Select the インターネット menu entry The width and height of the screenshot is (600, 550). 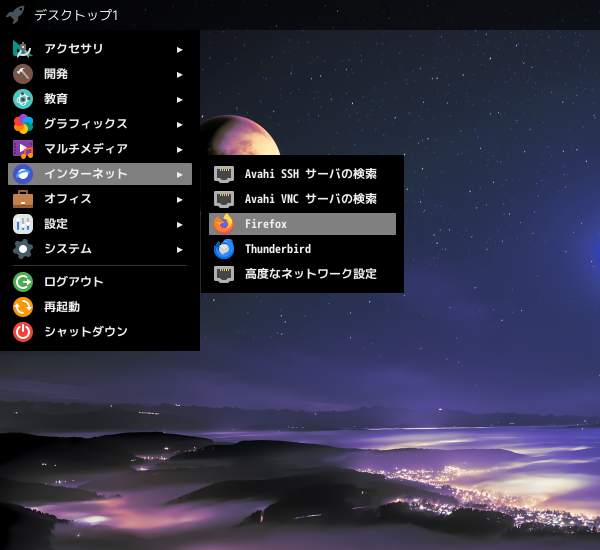click(100, 174)
